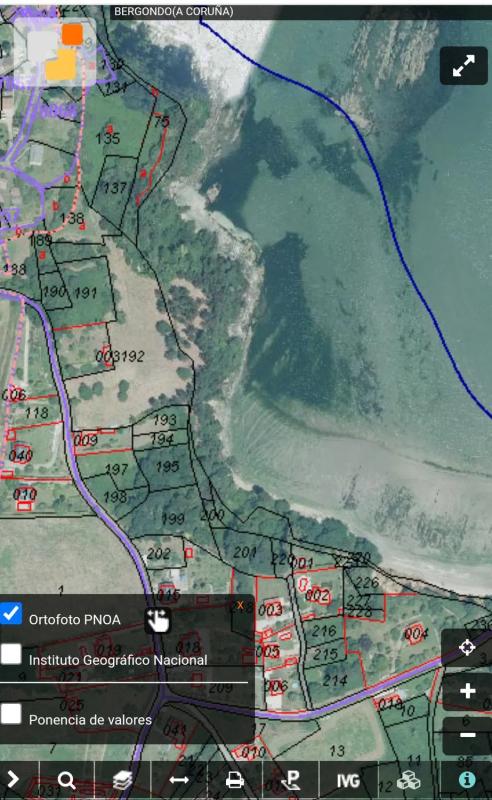Uncheck the Ortofoto PNOA layer
This screenshot has width=492, height=800.
point(11,613)
